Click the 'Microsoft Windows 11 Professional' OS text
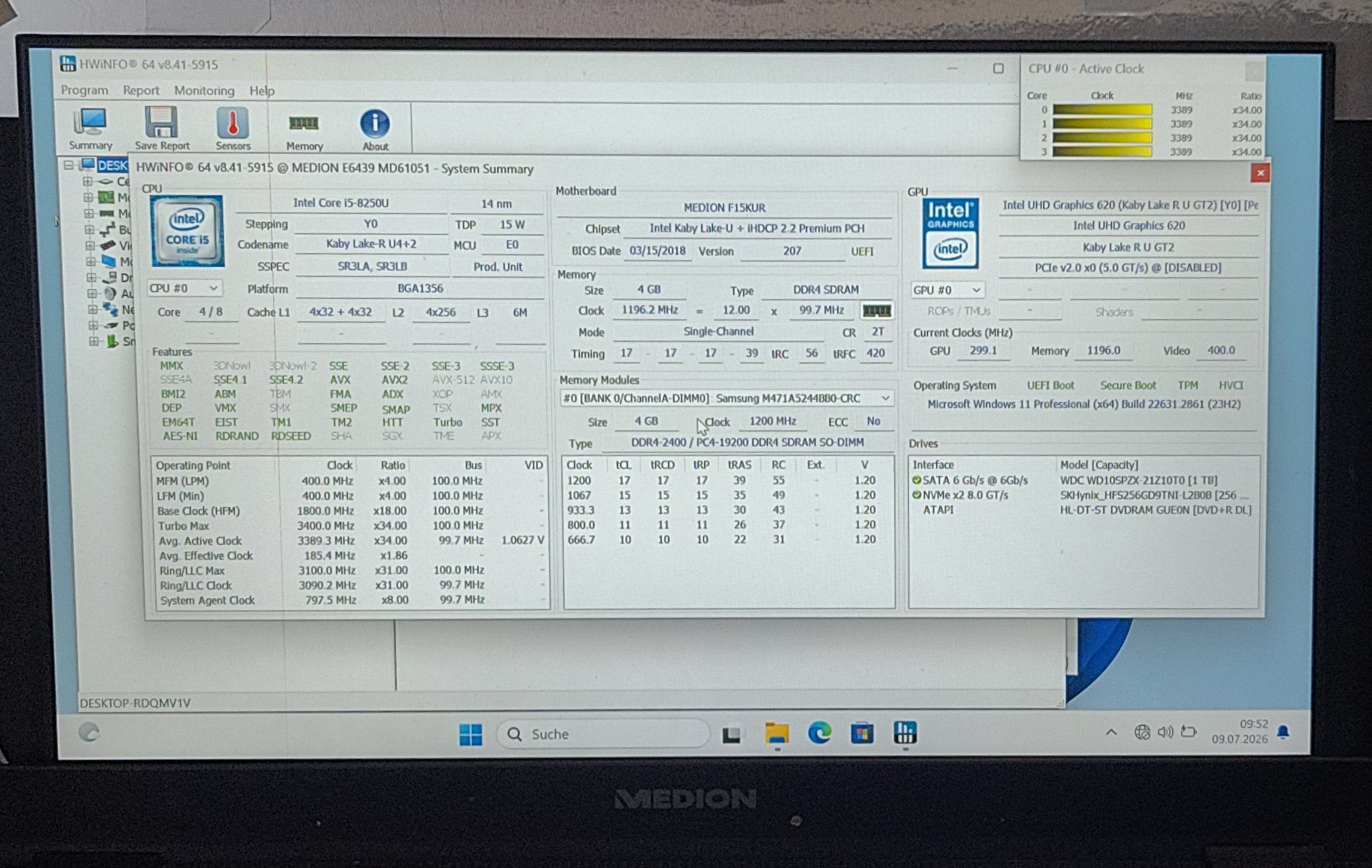Screen dimensions: 1372x868 click(x=1084, y=404)
